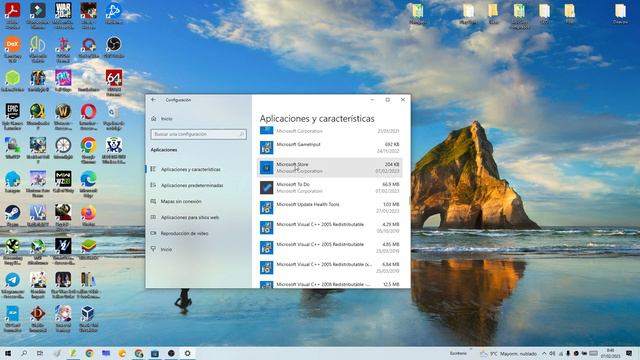Open the orange DeX desktop icon
The width and height of the screenshot is (640, 360).
coord(12,44)
